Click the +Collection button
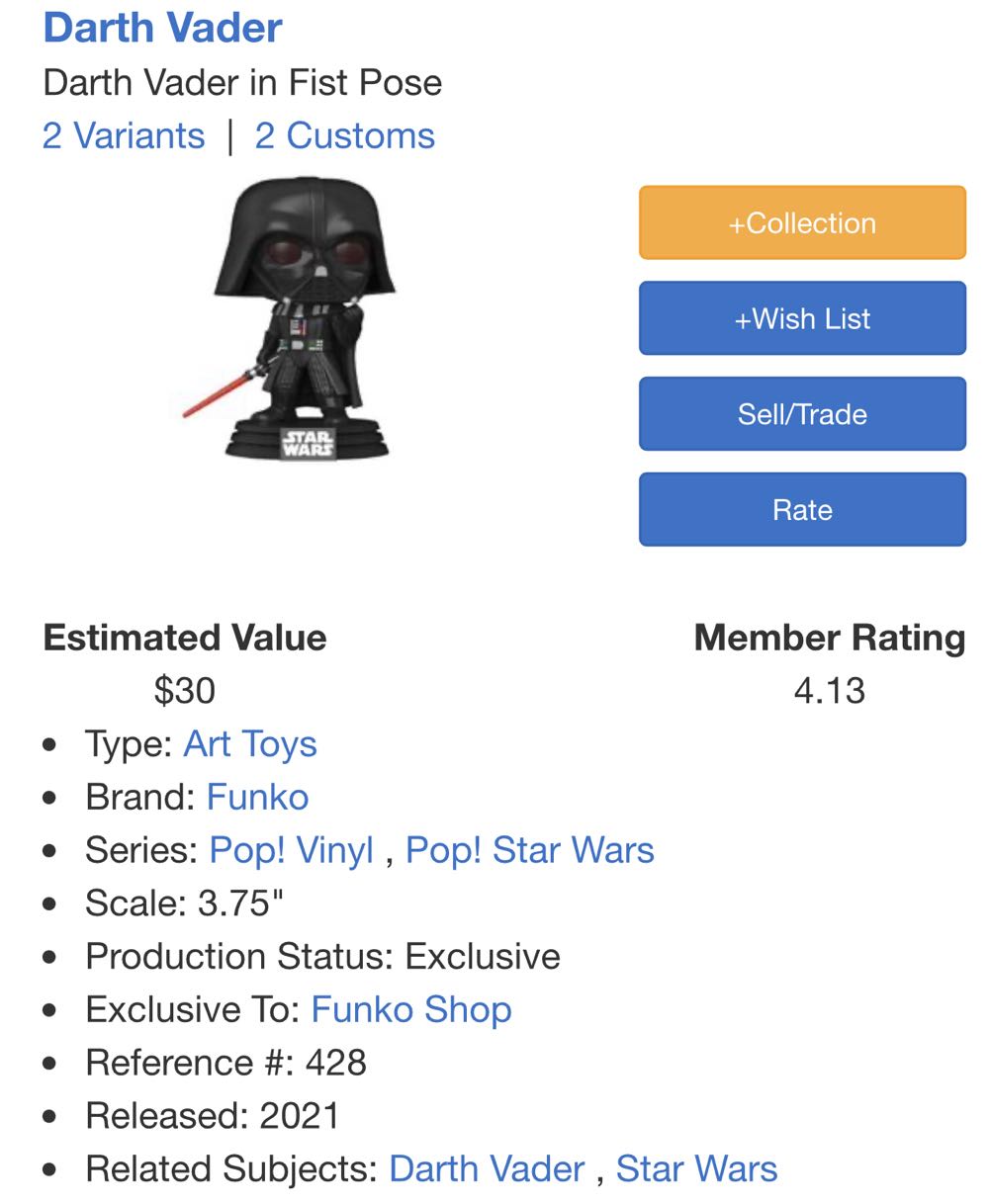989x1204 pixels. click(801, 222)
